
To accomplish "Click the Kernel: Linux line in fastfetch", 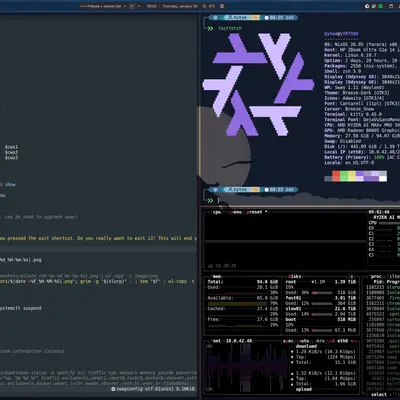I will 351,55.
